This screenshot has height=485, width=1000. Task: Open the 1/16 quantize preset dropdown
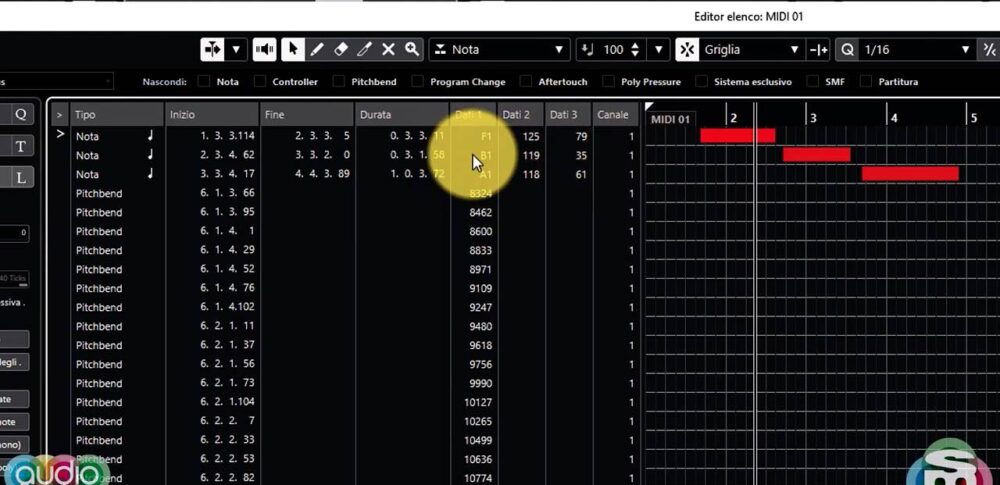(x=916, y=50)
